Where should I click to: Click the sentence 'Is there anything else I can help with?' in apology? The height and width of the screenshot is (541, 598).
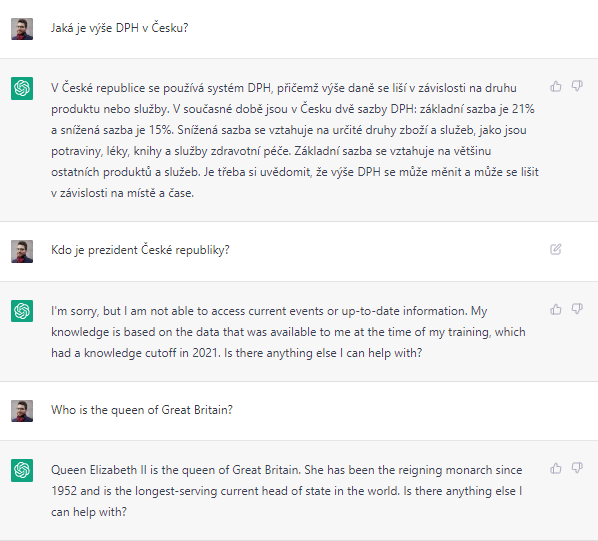[x=323, y=353]
